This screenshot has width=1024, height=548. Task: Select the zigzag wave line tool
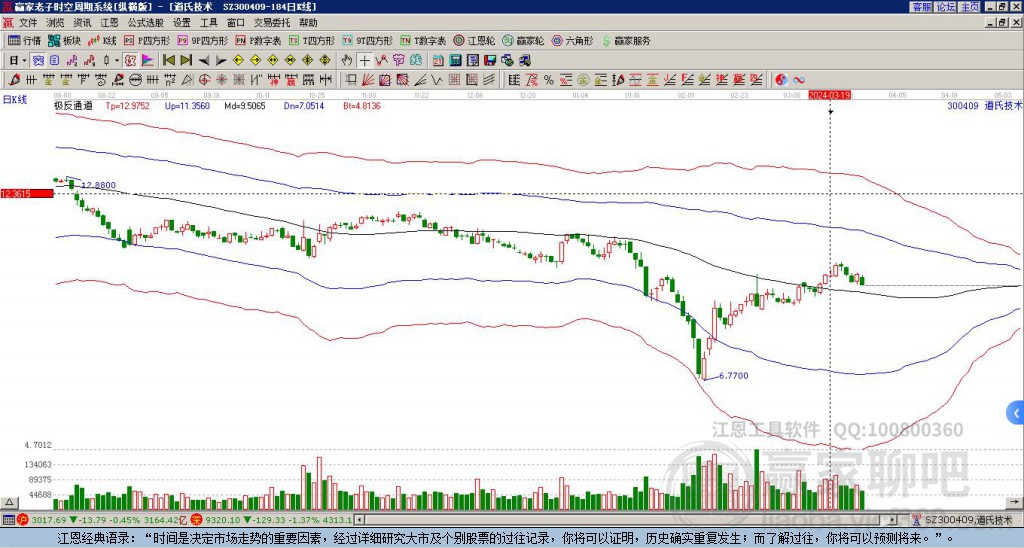point(438,80)
